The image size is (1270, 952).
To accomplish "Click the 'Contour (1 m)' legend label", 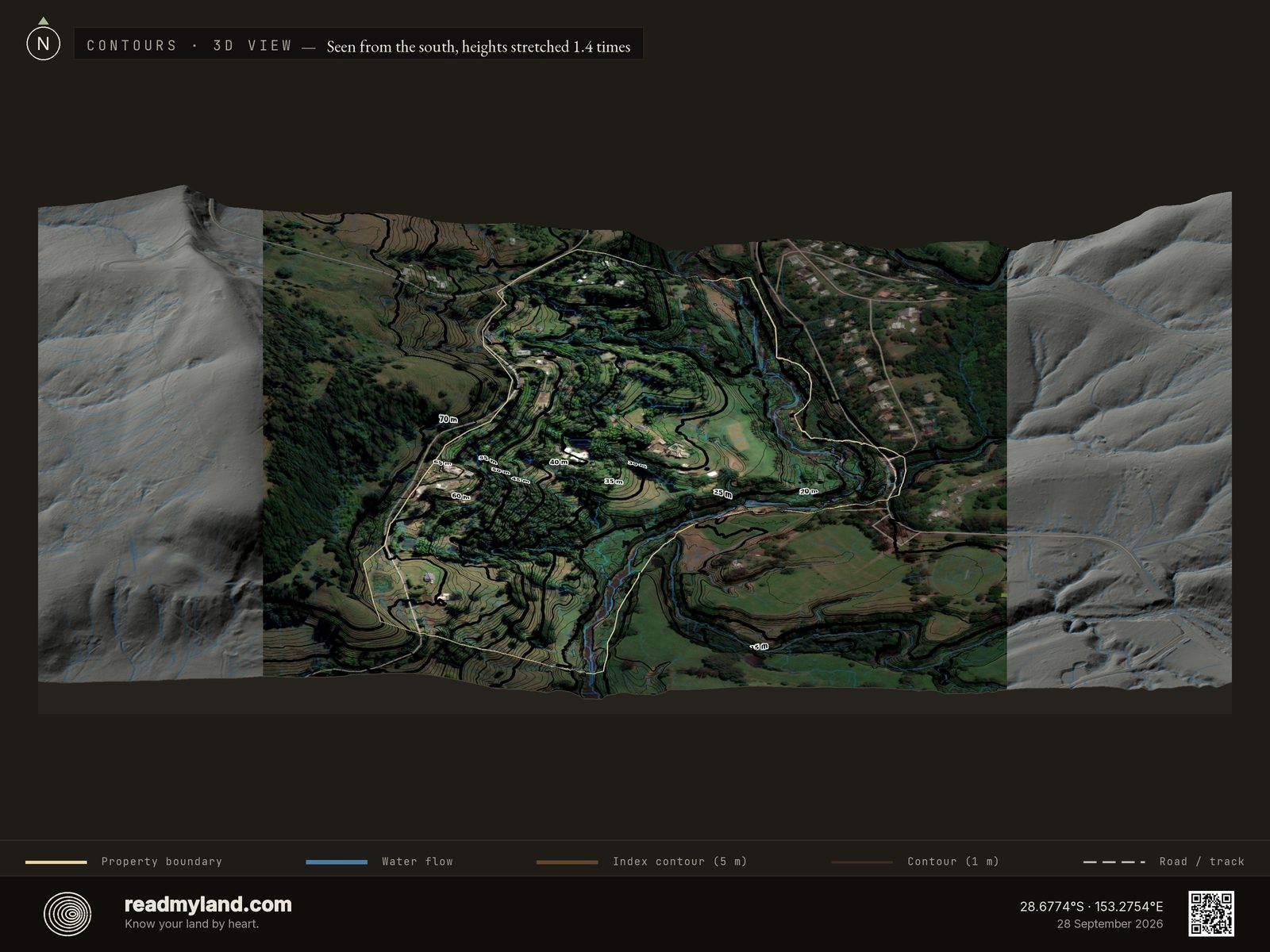I will 953,862.
